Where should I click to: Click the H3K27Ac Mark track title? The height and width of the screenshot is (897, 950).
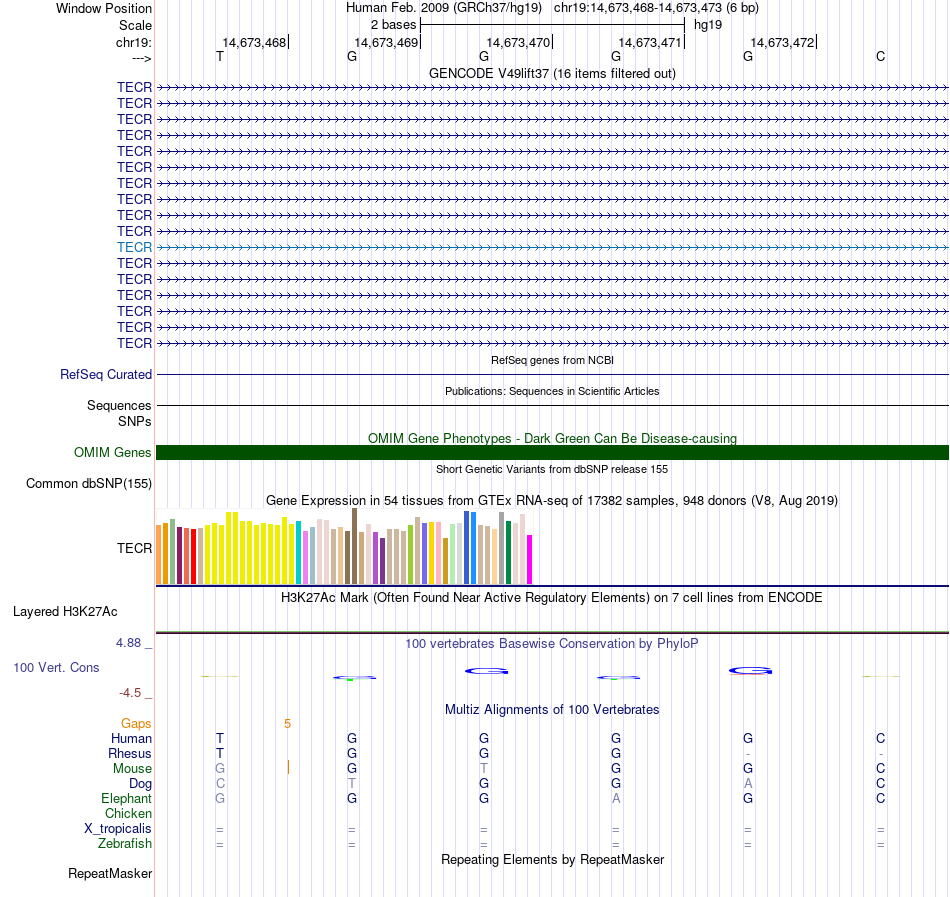(x=552, y=597)
